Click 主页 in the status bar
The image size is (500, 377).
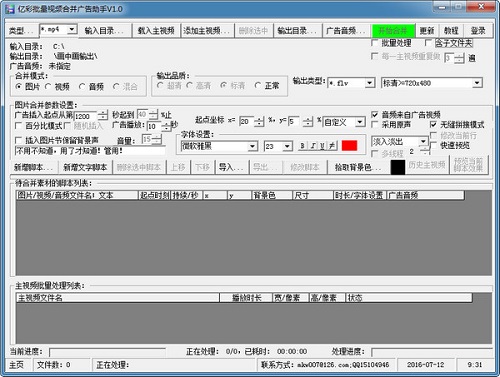(x=17, y=365)
